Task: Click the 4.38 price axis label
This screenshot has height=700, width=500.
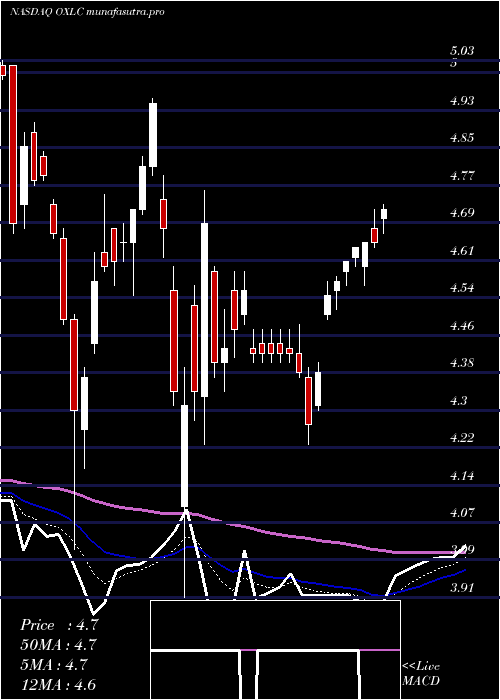Action: tap(462, 362)
